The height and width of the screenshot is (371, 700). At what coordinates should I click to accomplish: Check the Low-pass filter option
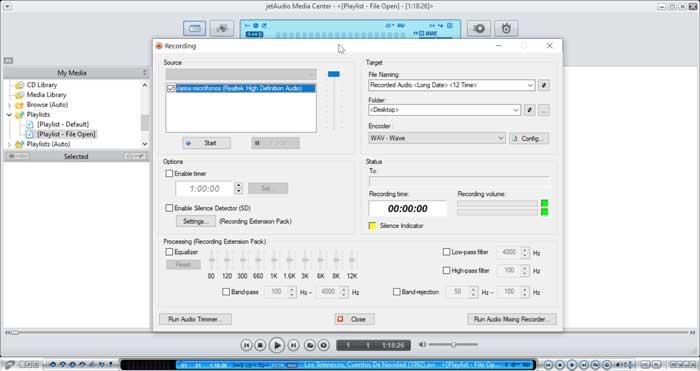pyautogui.click(x=446, y=252)
